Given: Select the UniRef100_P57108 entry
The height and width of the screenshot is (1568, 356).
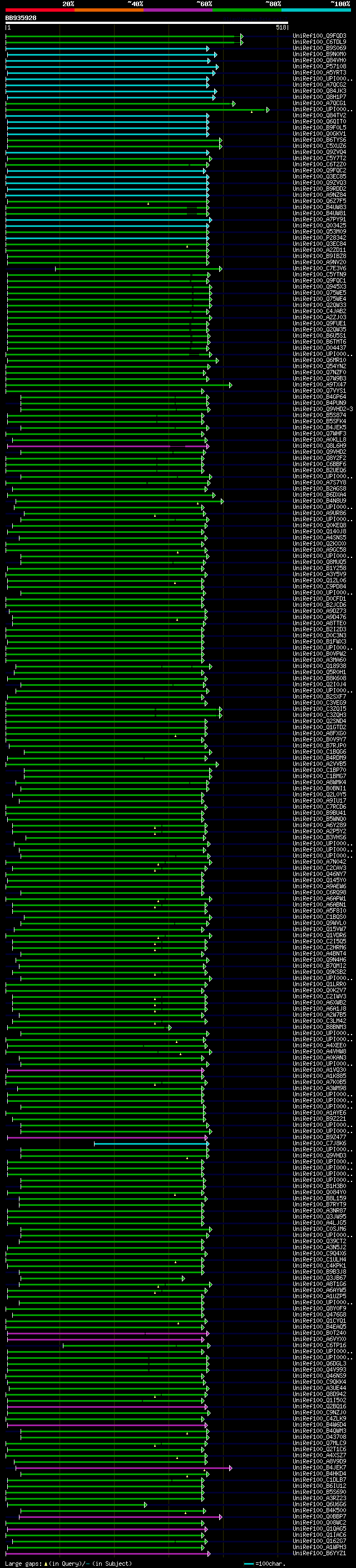Looking at the screenshot, I should 319,66.
